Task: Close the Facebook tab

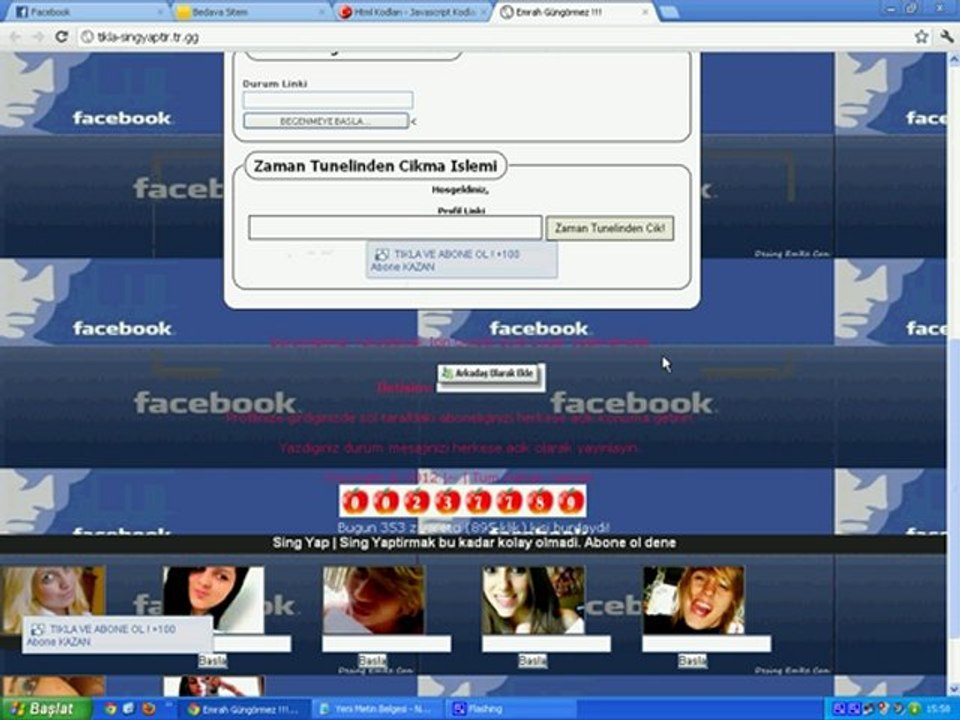Action: (160, 12)
